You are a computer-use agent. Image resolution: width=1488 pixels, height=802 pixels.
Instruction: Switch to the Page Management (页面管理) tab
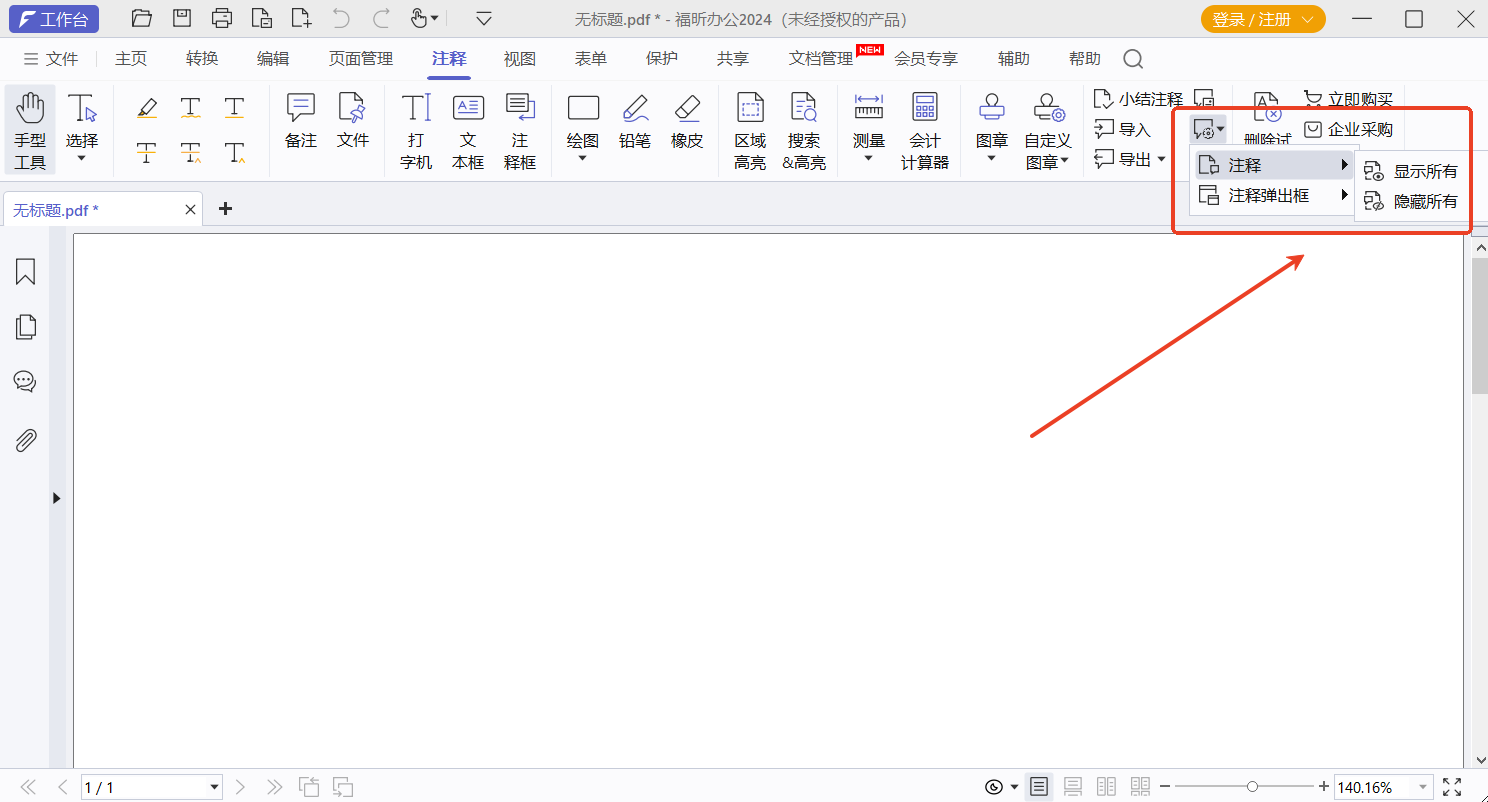point(361,59)
